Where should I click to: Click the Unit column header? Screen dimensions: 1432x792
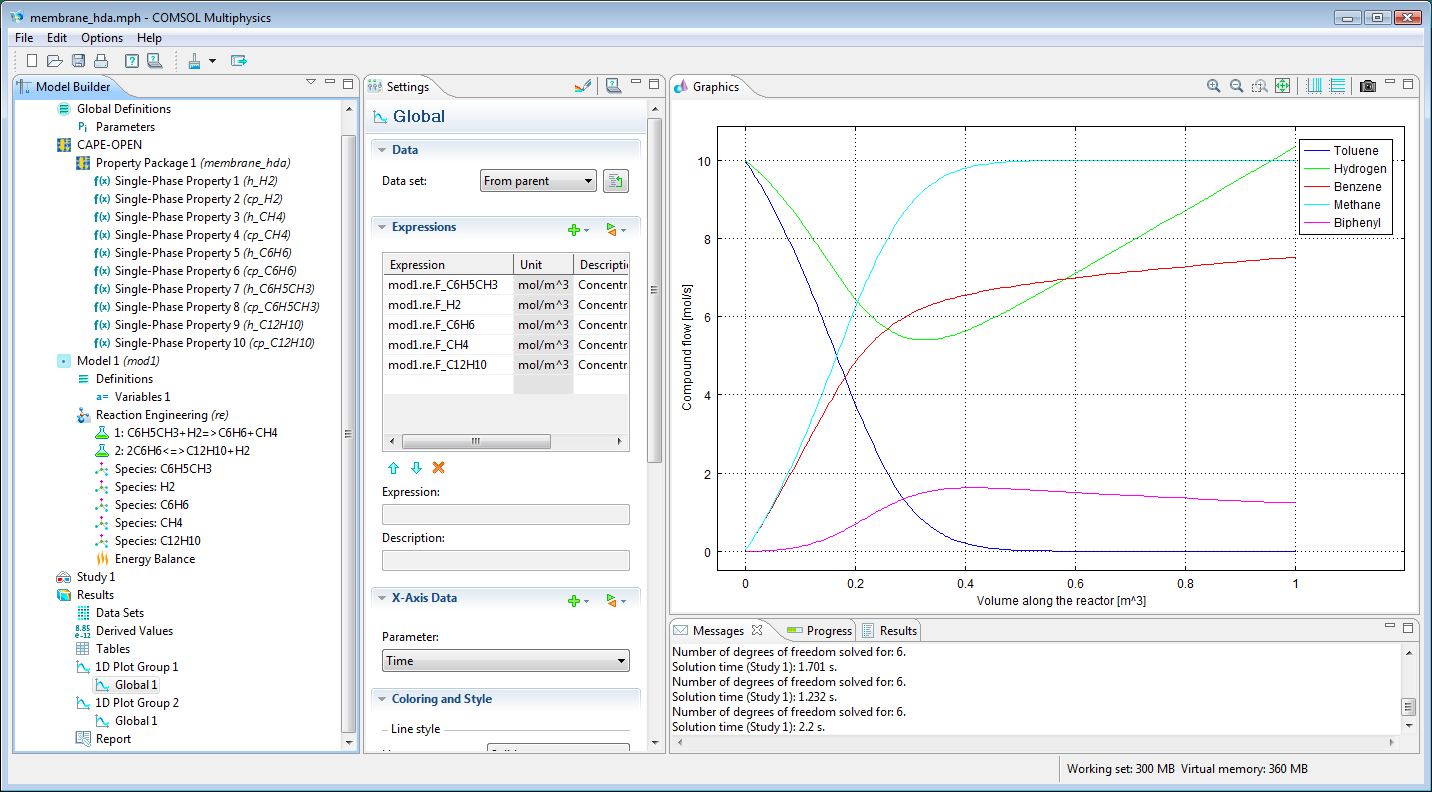pyautogui.click(x=543, y=265)
